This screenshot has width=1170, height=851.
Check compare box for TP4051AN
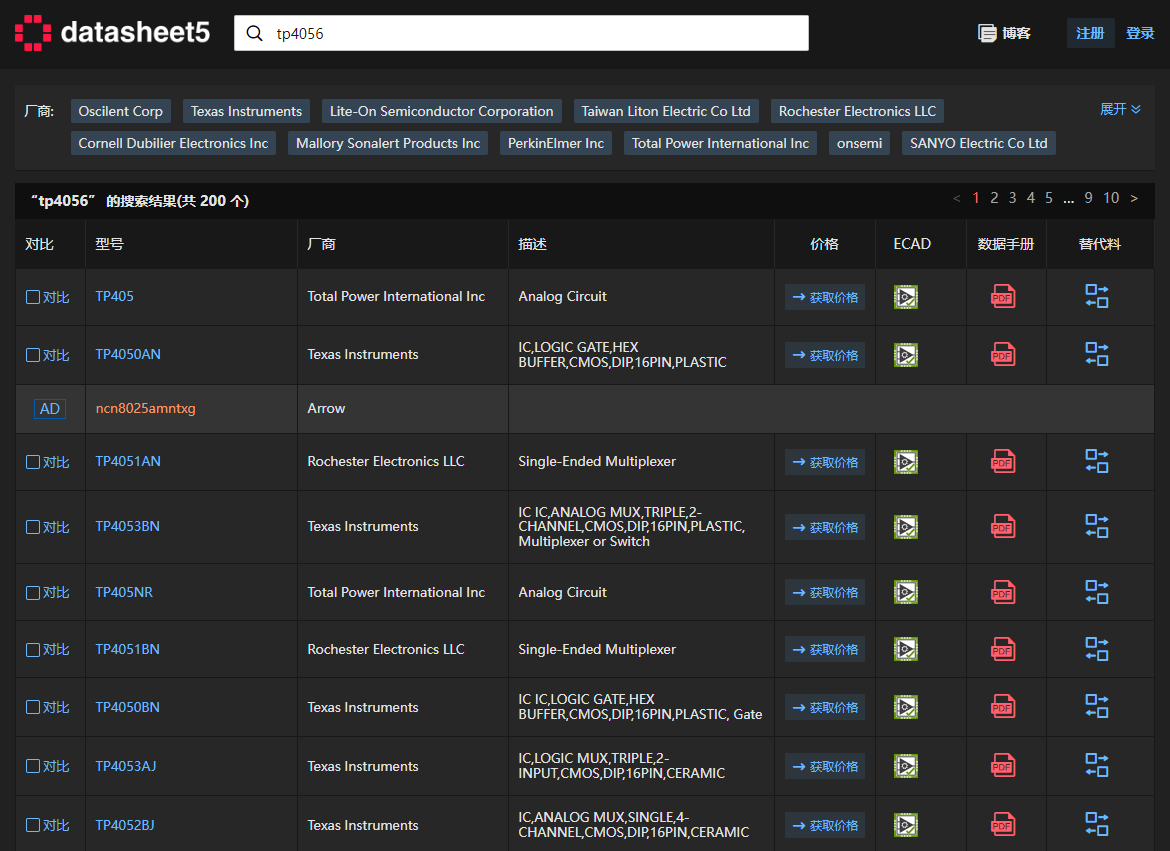point(33,462)
